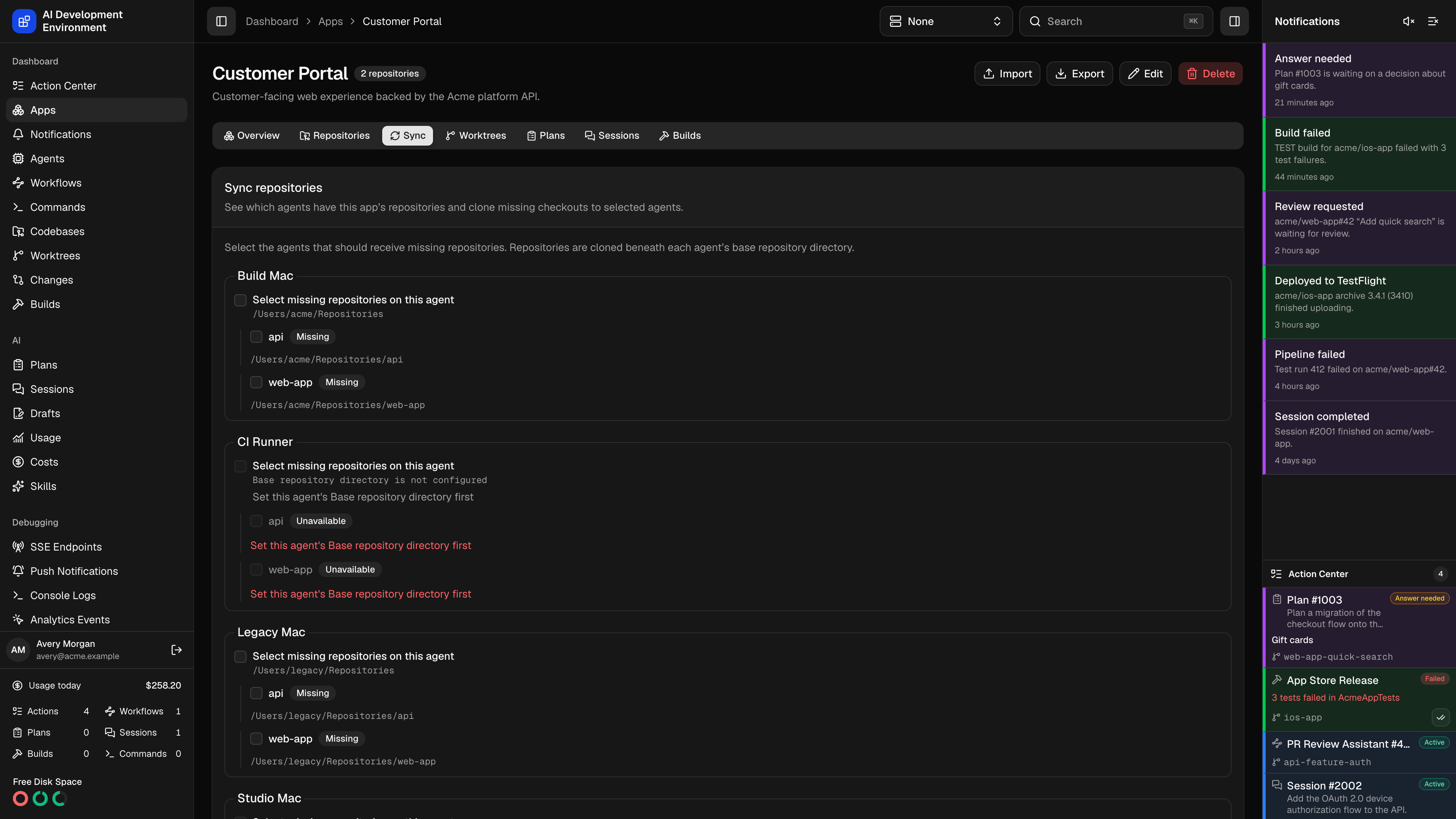Open Costs in the sidebar
Viewport: 1456px width, 819px height.
click(x=96, y=462)
